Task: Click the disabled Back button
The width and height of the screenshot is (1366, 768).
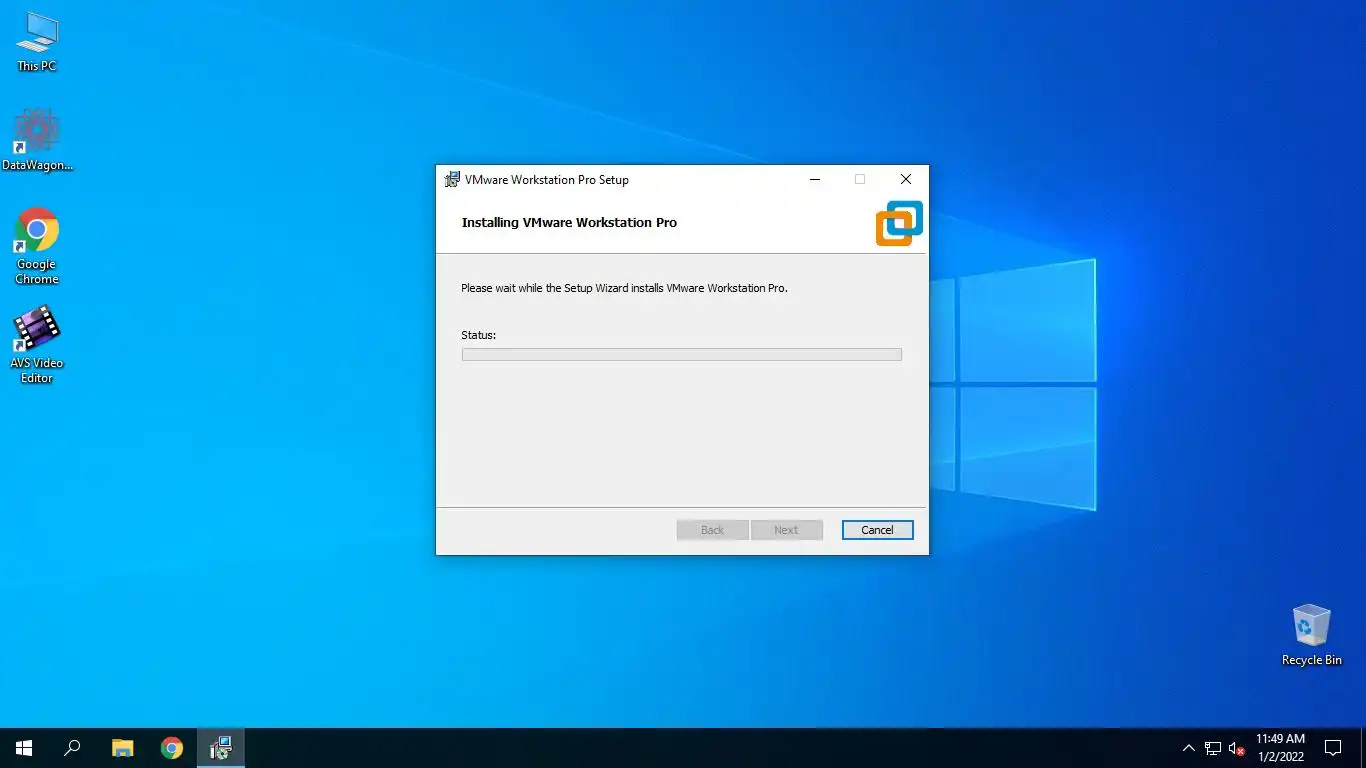Action: [x=712, y=530]
